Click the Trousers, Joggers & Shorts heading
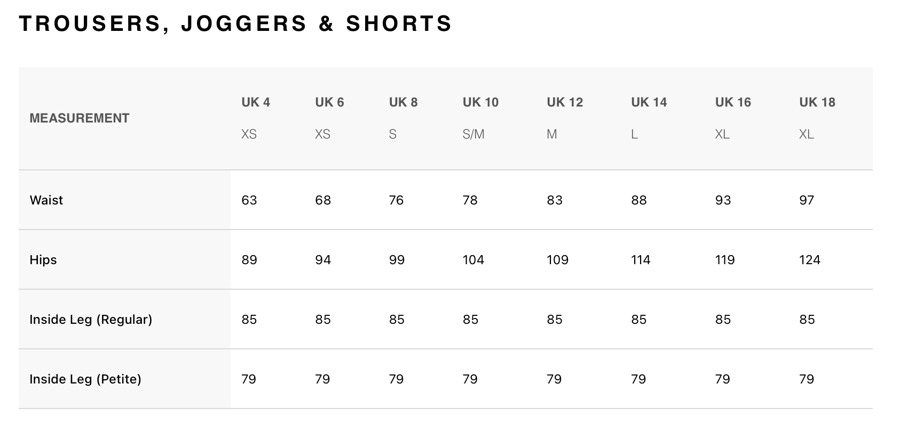This screenshot has width=900, height=441. tap(236, 24)
